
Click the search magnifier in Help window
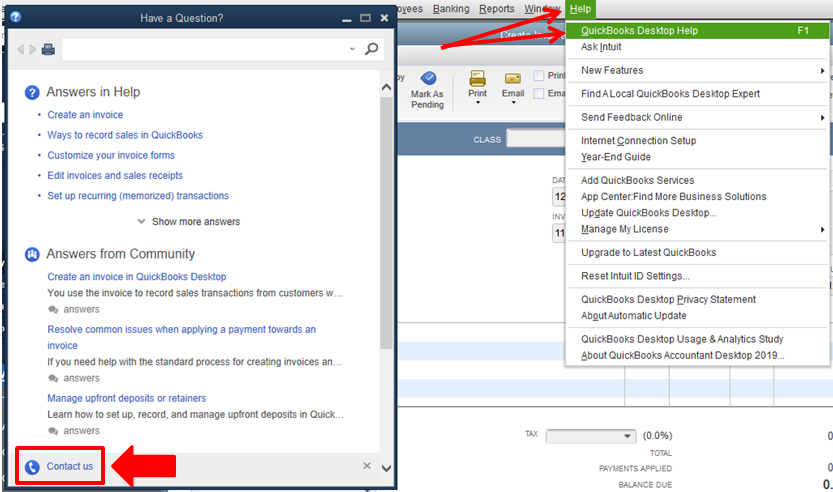(371, 49)
